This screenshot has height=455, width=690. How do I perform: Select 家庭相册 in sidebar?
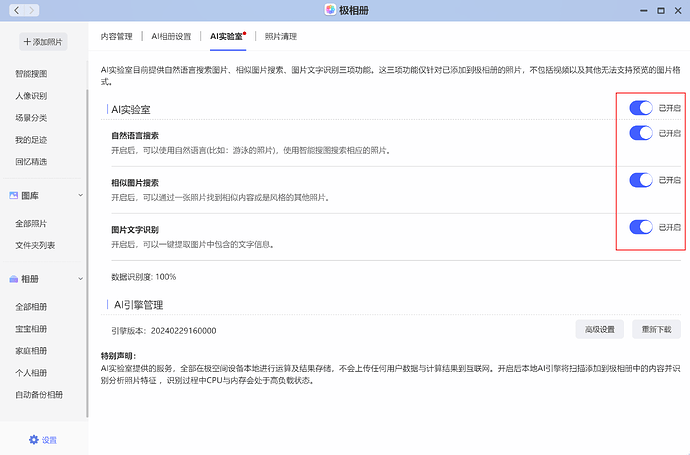pyautogui.click(x=31, y=351)
